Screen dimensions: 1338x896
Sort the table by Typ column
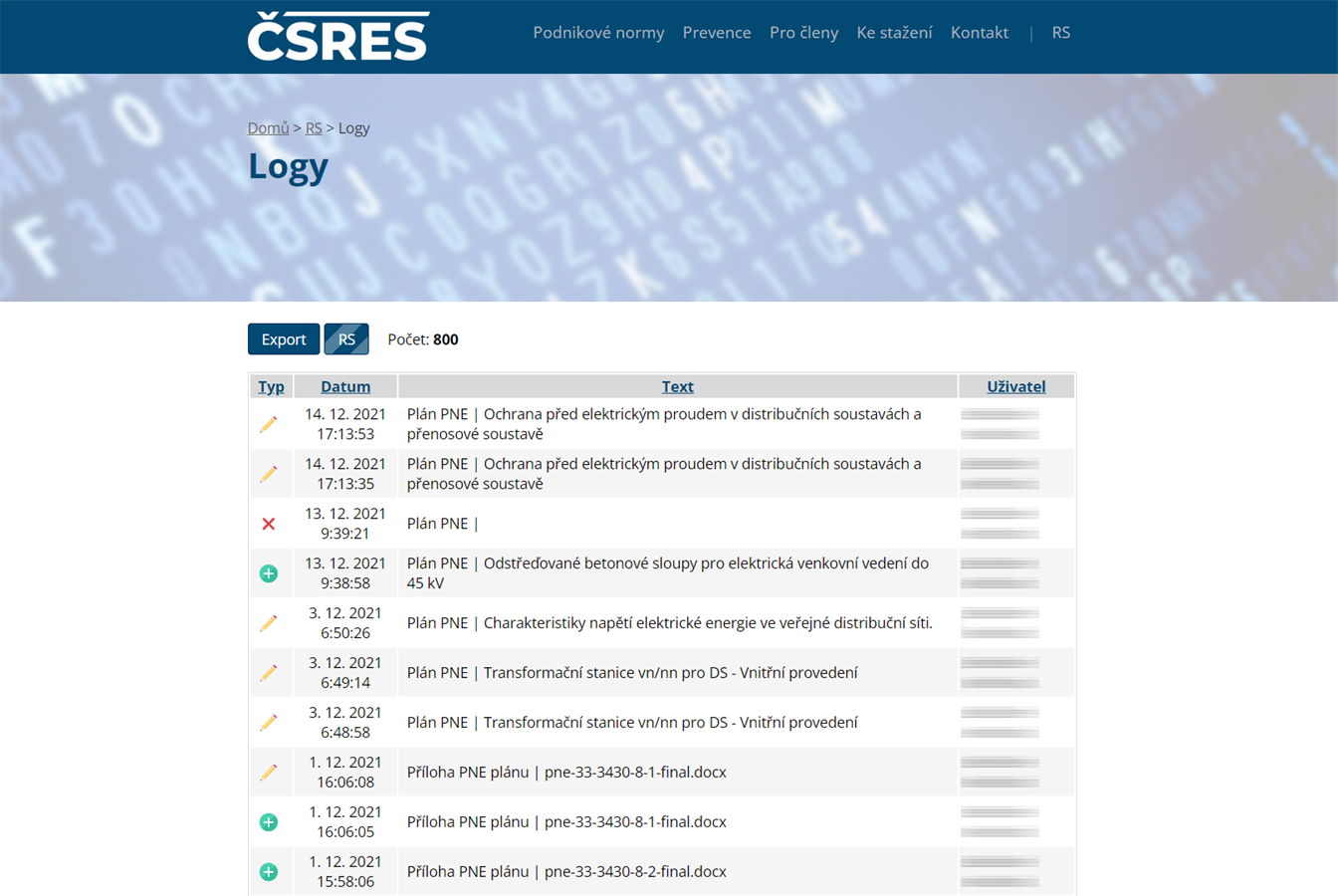click(x=271, y=386)
